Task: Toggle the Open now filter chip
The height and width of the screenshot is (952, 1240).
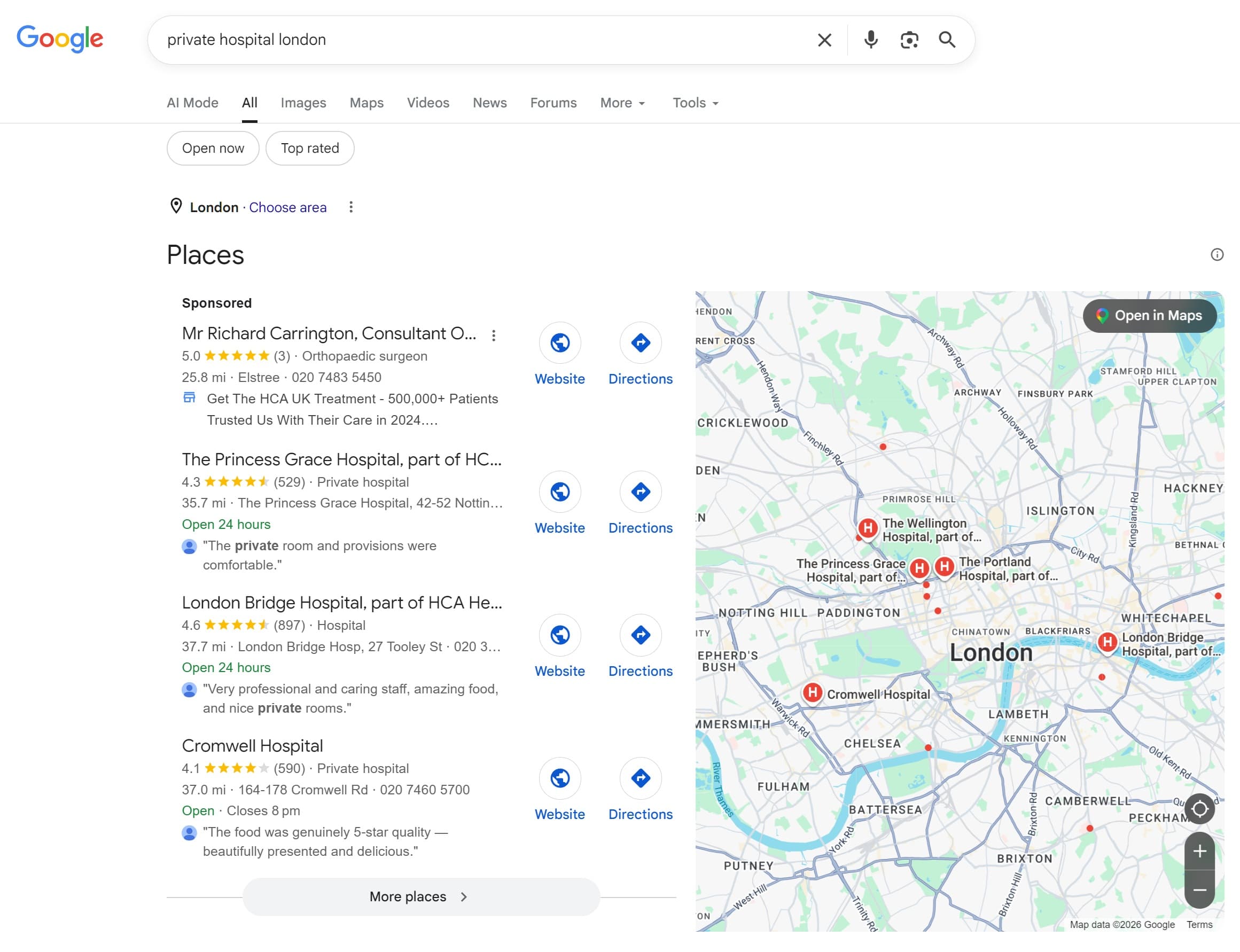Action: tap(213, 149)
